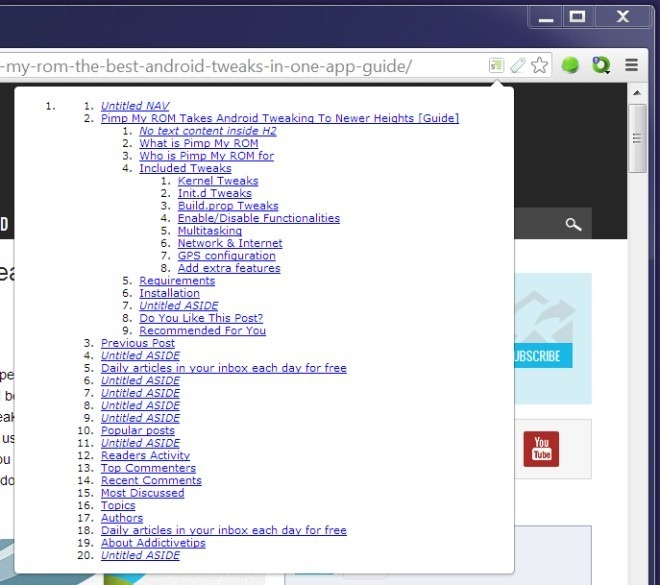
Task: Go to Init.d Tweaks section
Action: [x=215, y=193]
